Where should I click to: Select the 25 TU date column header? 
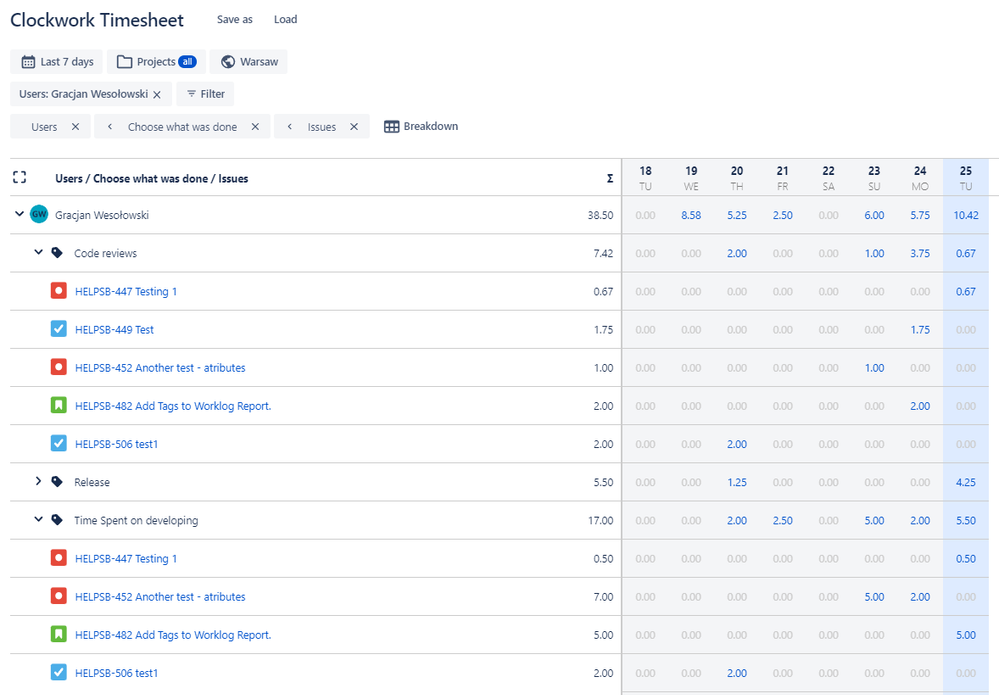(x=965, y=177)
